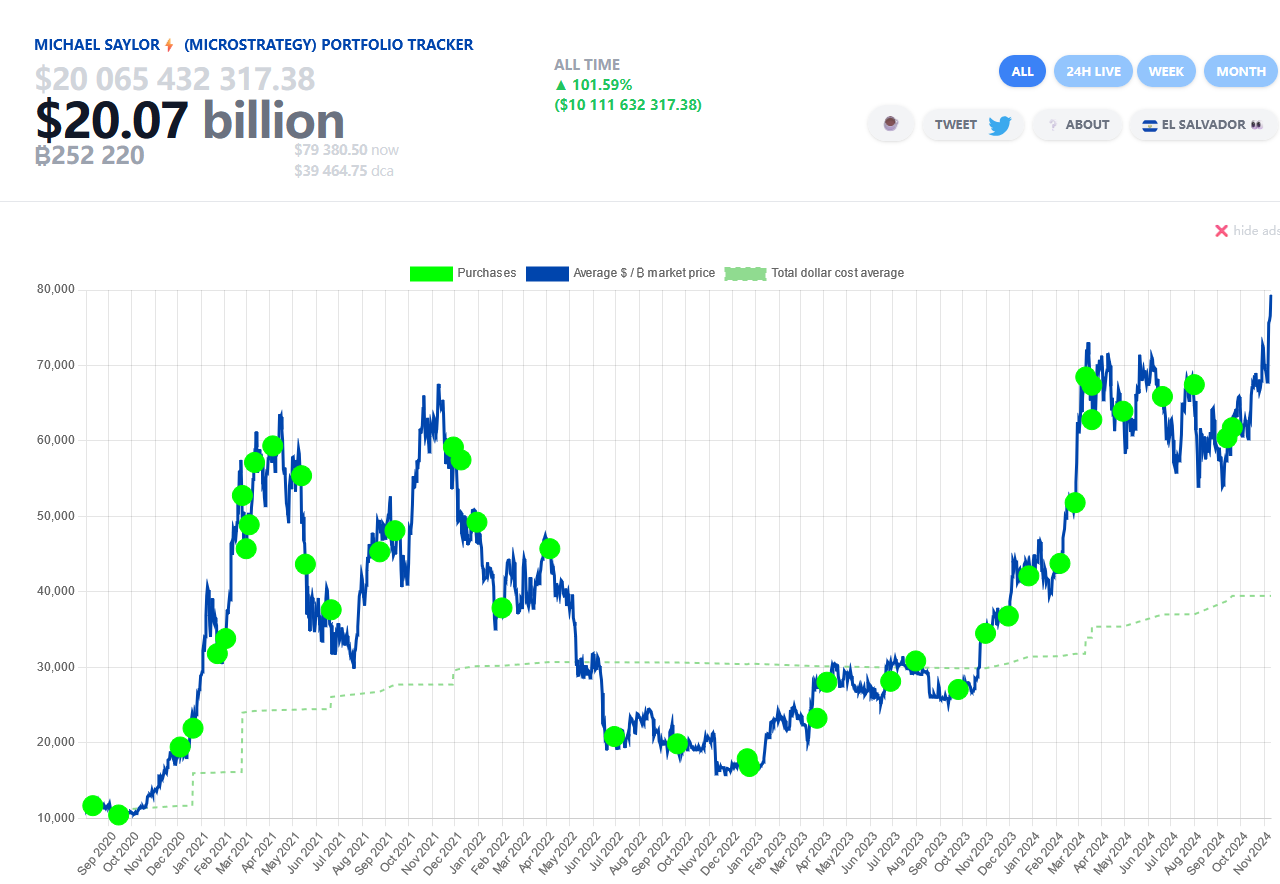Open the EL SALVADOR tracker button

point(1204,124)
